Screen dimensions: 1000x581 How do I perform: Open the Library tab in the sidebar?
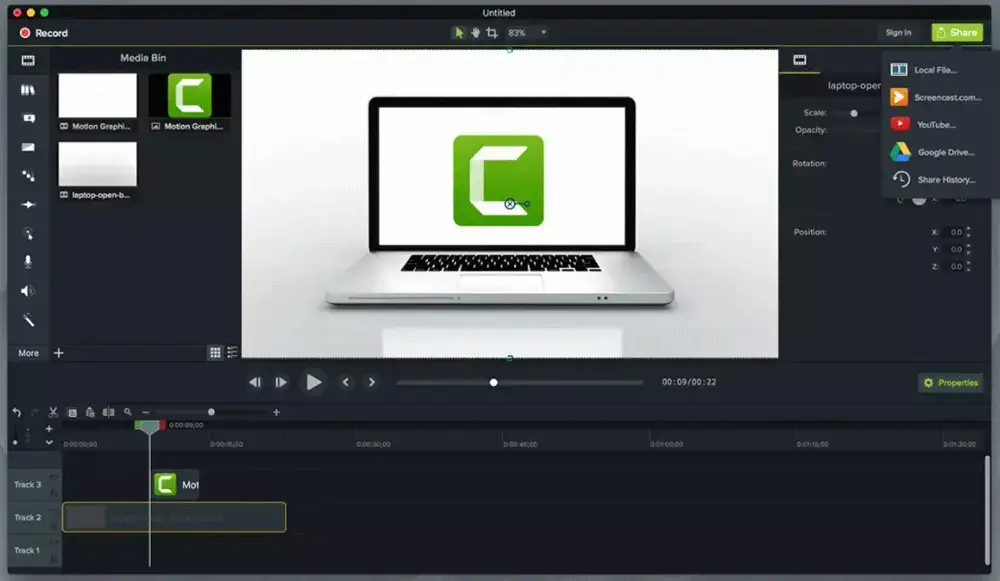click(27, 90)
